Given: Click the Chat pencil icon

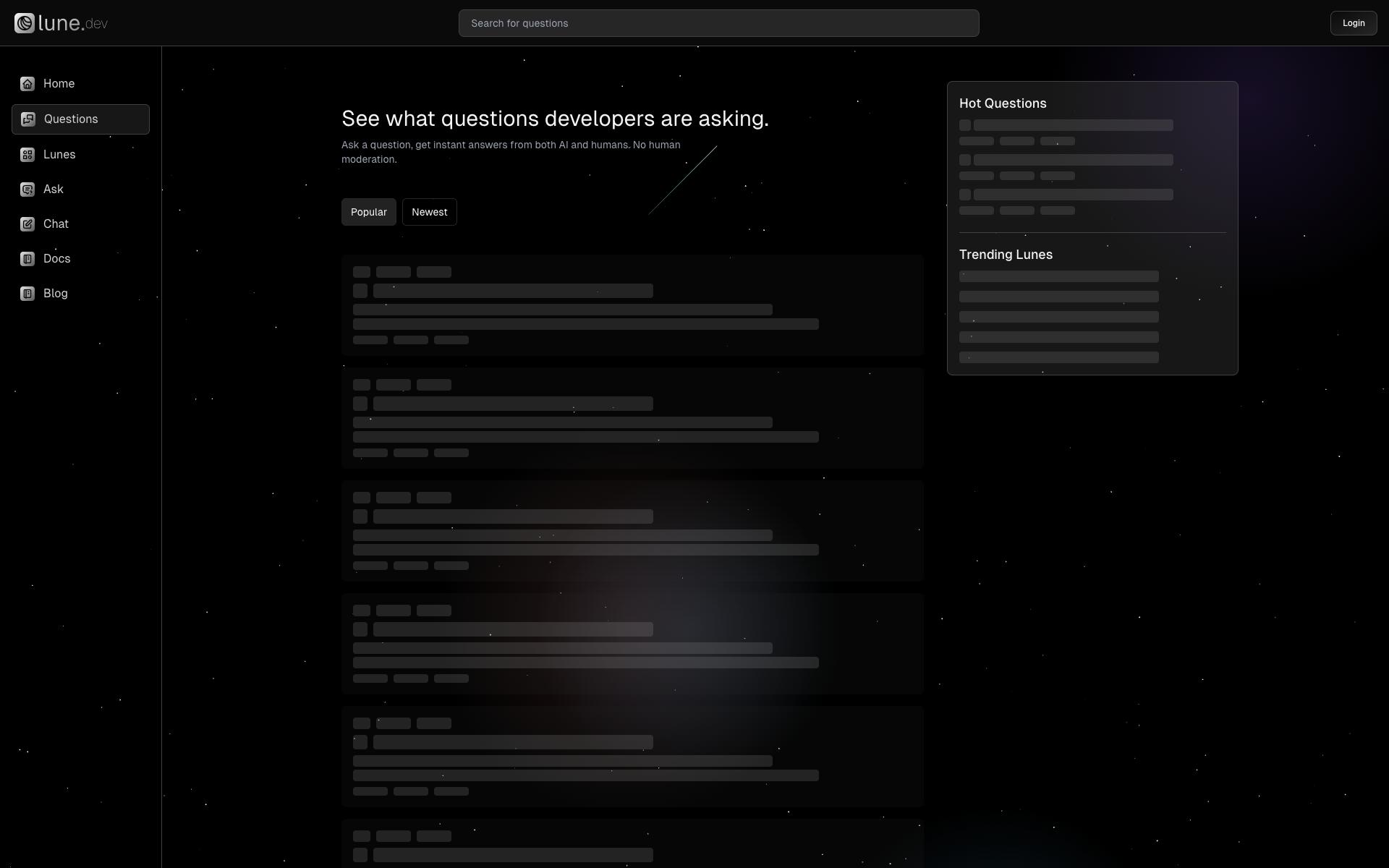Looking at the screenshot, I should (x=27, y=224).
